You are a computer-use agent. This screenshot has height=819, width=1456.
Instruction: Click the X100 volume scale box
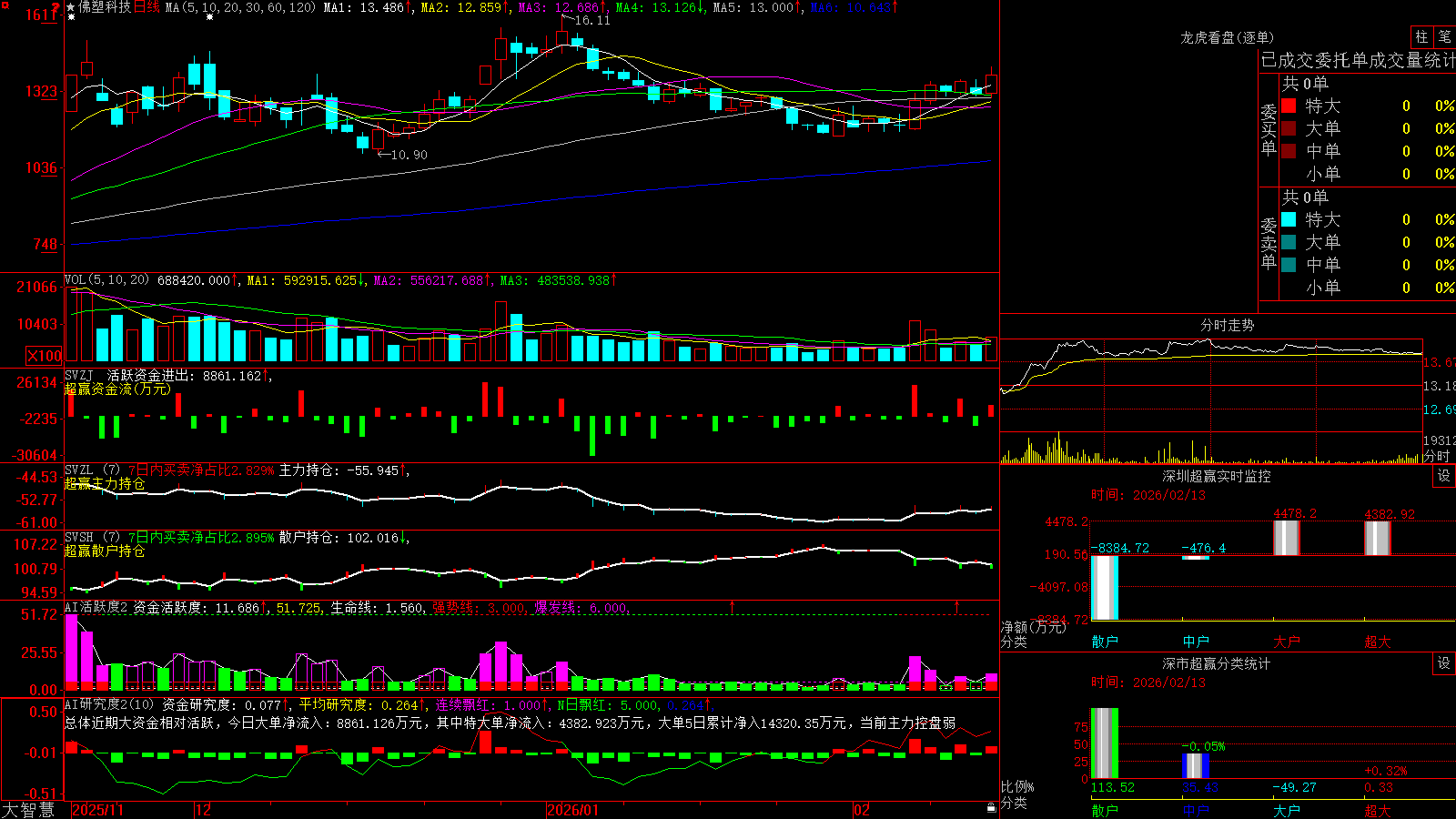[45, 356]
